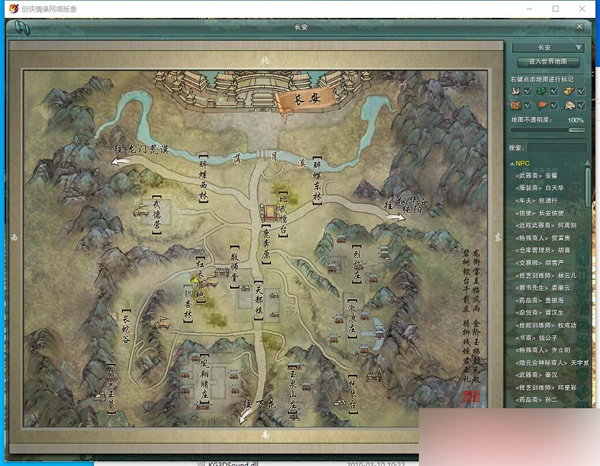
Task: Close the 长安 map panel
Action: (579, 27)
